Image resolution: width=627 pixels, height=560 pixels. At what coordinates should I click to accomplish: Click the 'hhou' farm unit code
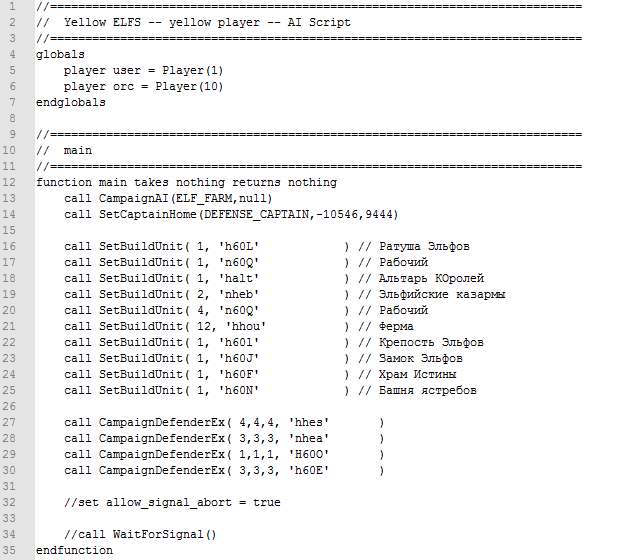(246, 326)
